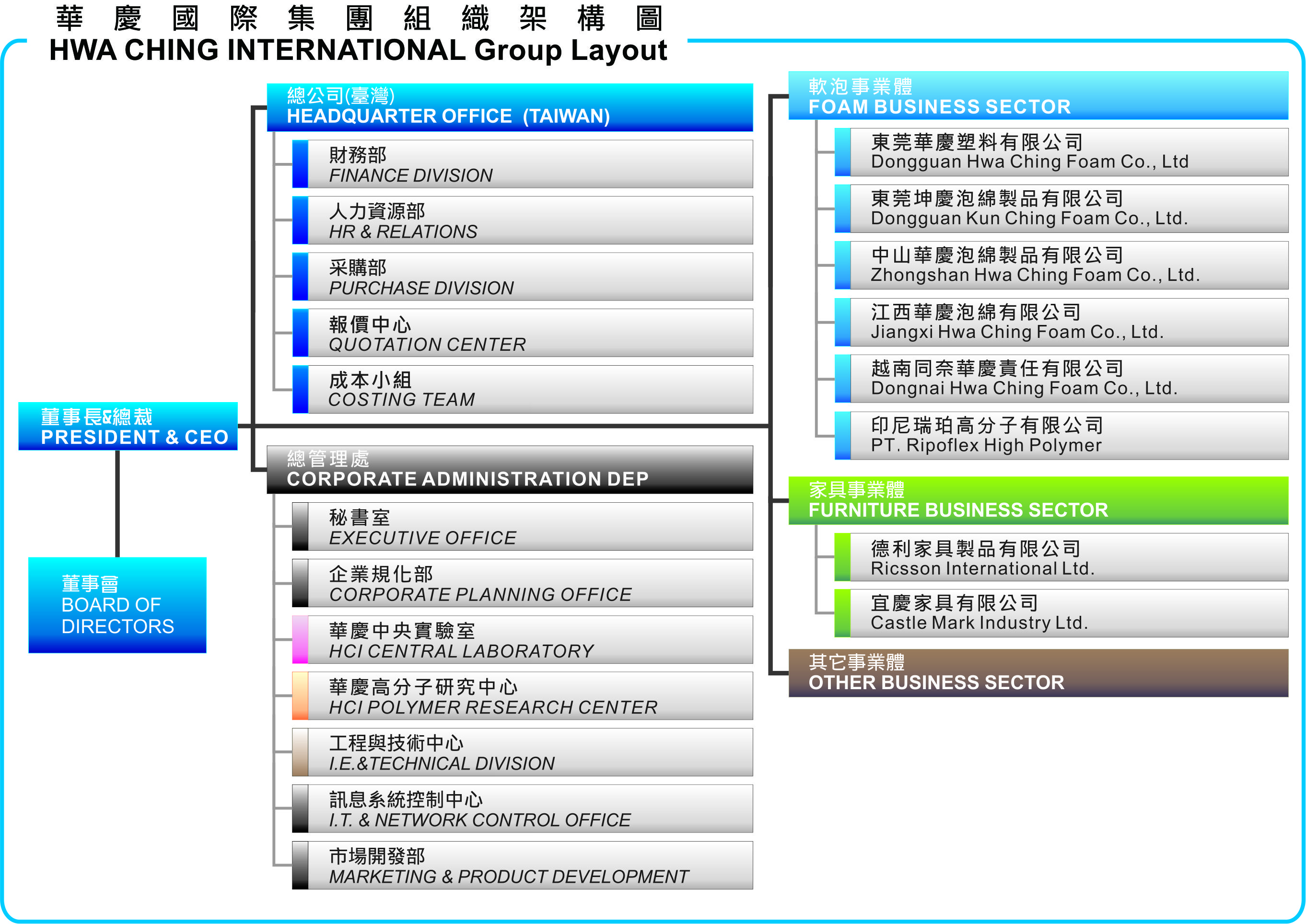Select Furniture Business Sector green header

click(x=1038, y=501)
